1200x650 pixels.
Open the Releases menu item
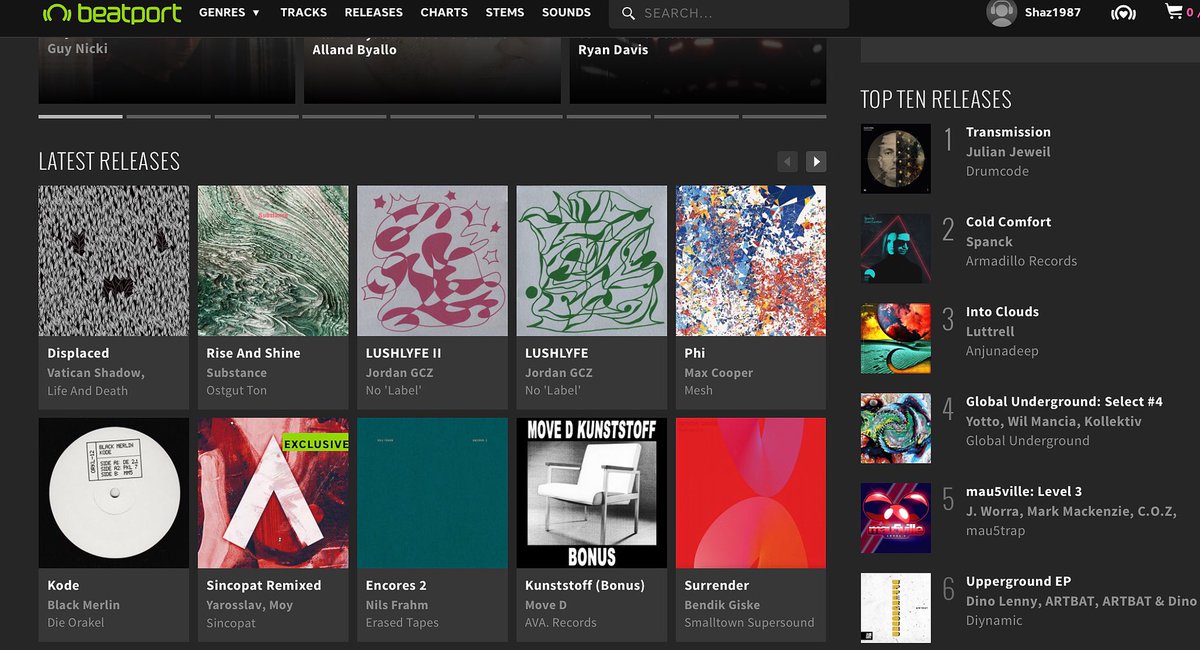(373, 13)
